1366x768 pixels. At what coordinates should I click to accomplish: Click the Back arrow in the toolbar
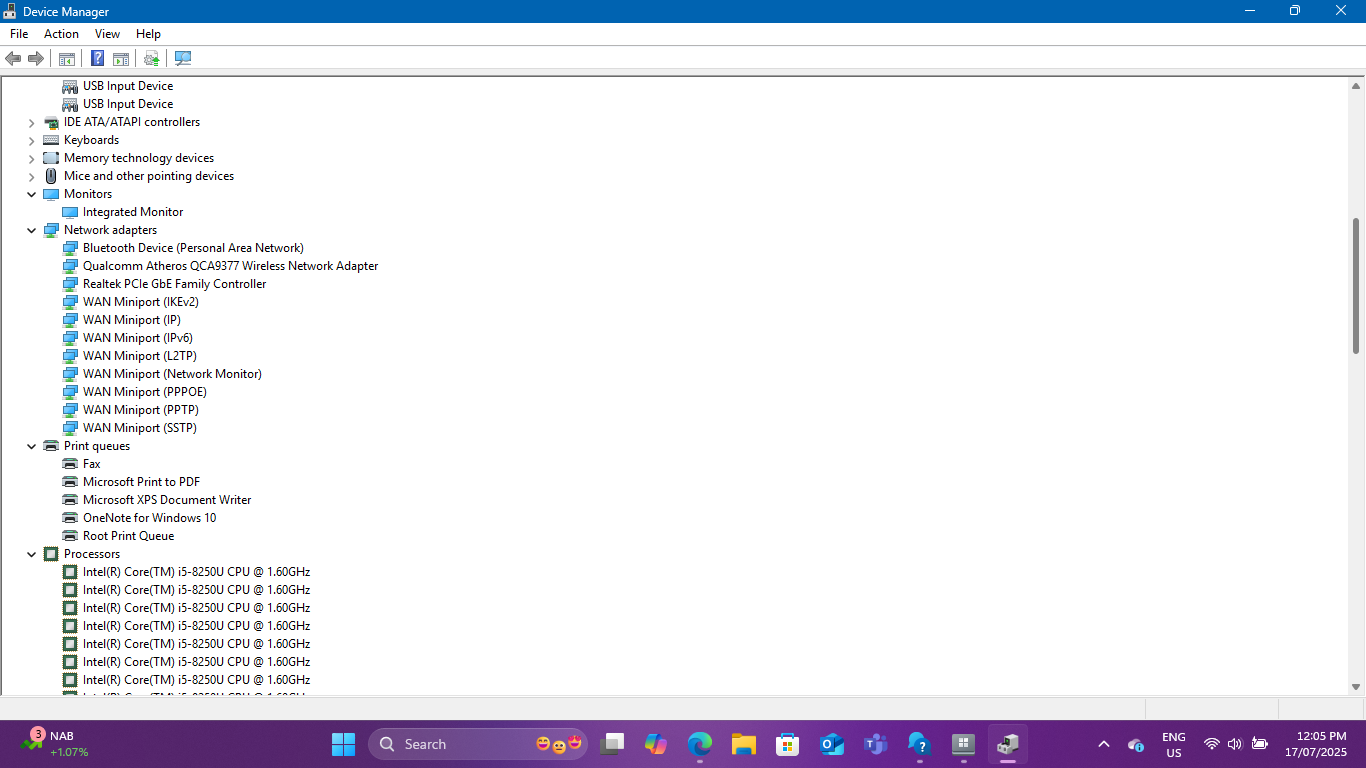pyautogui.click(x=13, y=58)
